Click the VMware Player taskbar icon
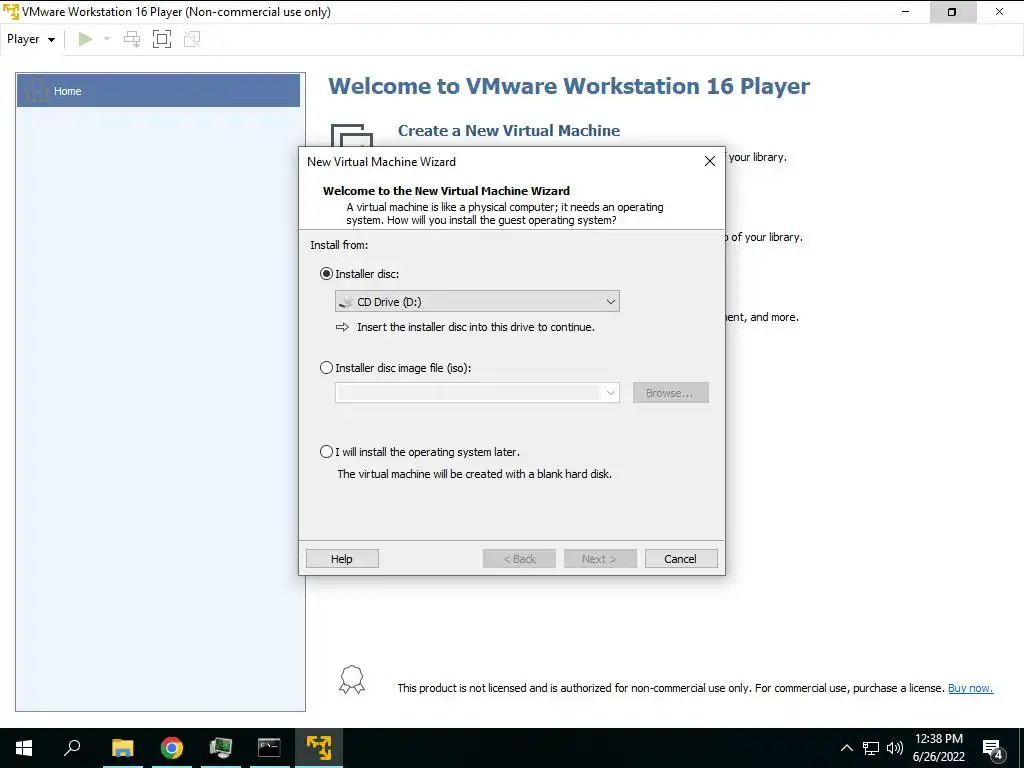Viewport: 1024px width, 768px height. point(319,748)
